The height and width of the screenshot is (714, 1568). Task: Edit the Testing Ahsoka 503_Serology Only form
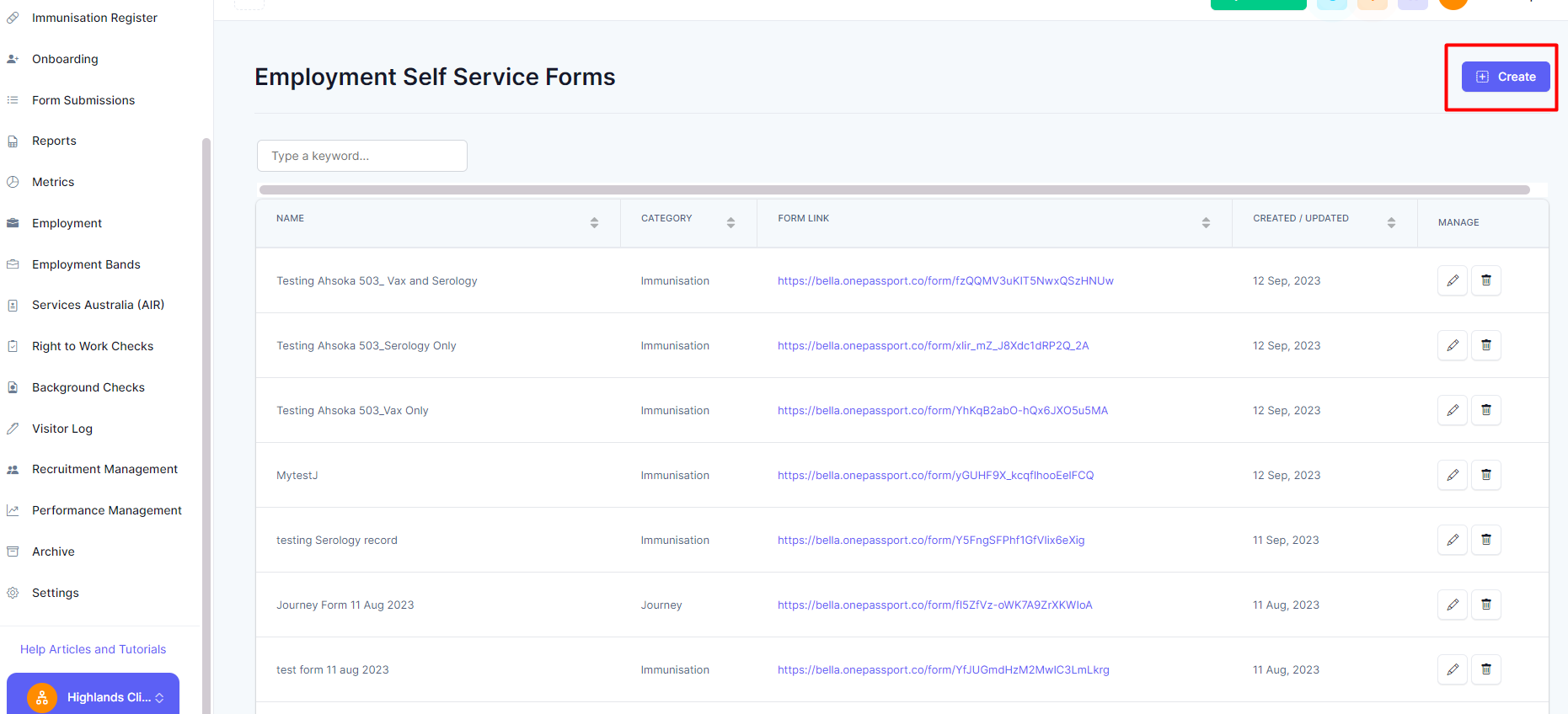point(1453,345)
